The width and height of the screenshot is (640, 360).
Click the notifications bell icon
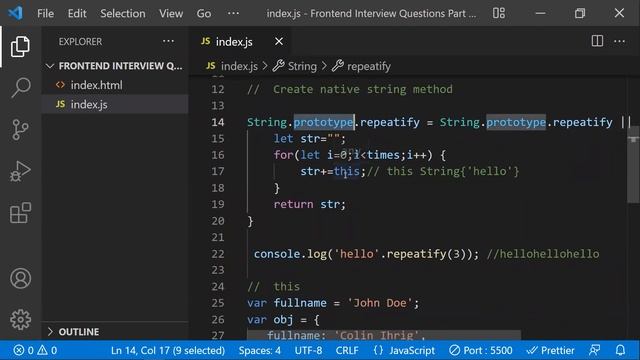(x=620, y=350)
